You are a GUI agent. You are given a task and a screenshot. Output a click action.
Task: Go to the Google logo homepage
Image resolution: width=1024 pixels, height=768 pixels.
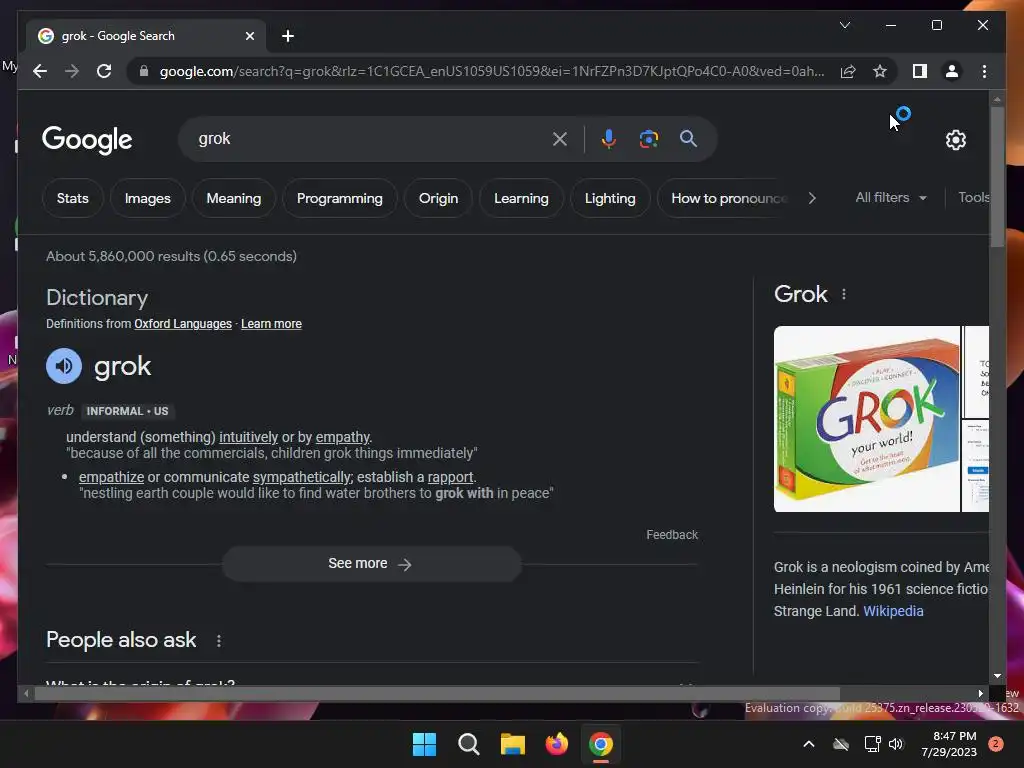coord(87,140)
